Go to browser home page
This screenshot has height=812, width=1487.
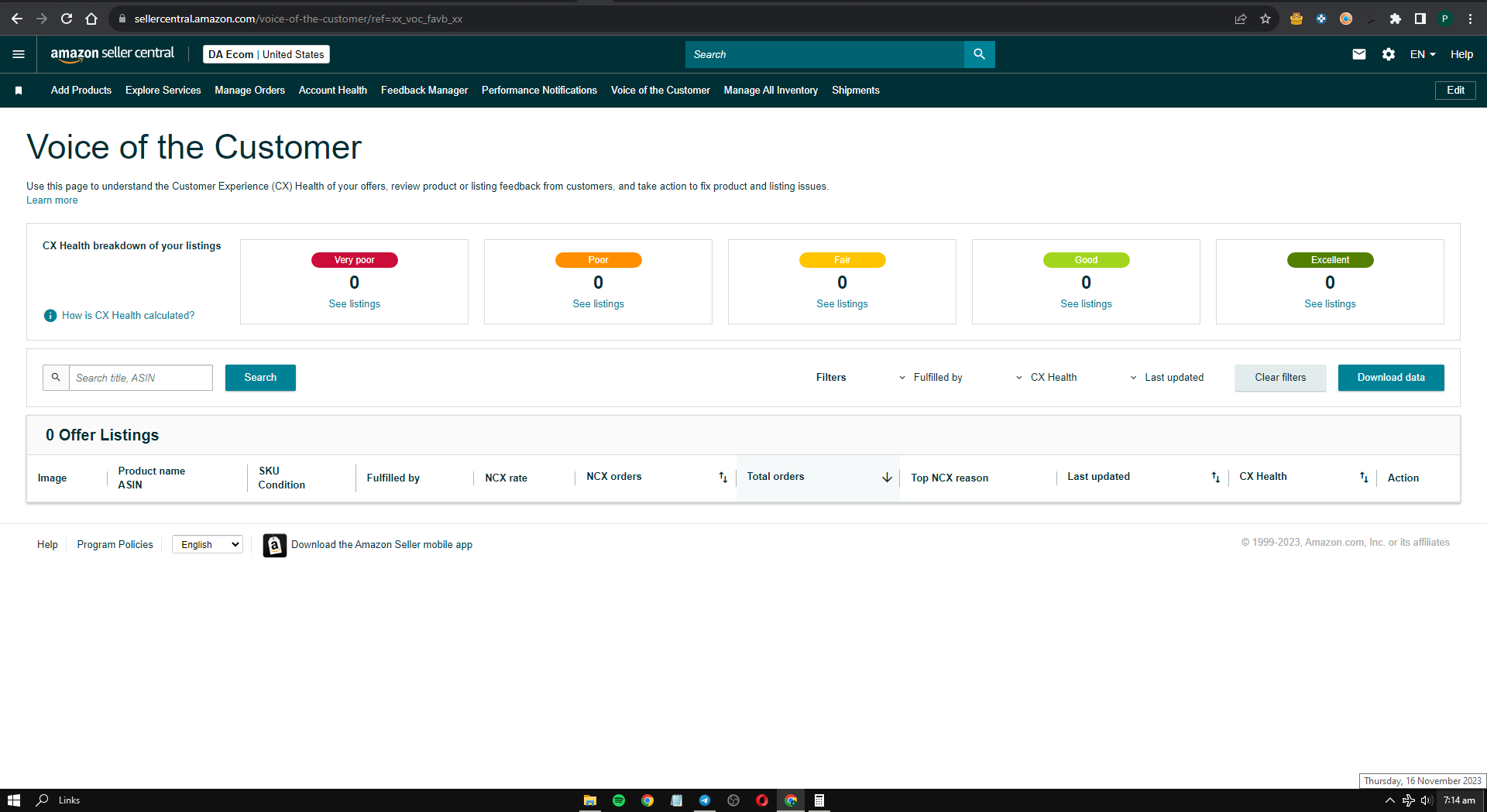coord(91,19)
